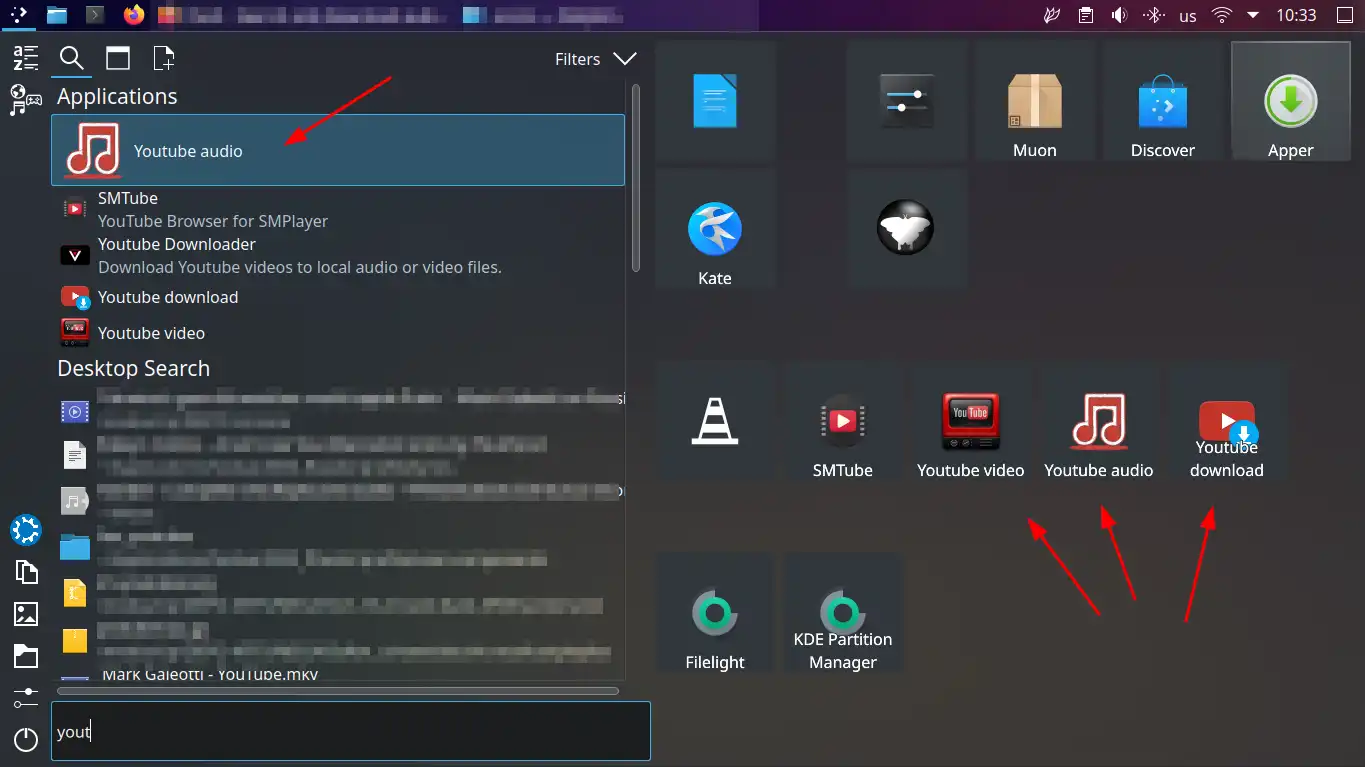1365x767 pixels.
Task: Launch the Youtube download tile in the grid
Action: point(1227,421)
